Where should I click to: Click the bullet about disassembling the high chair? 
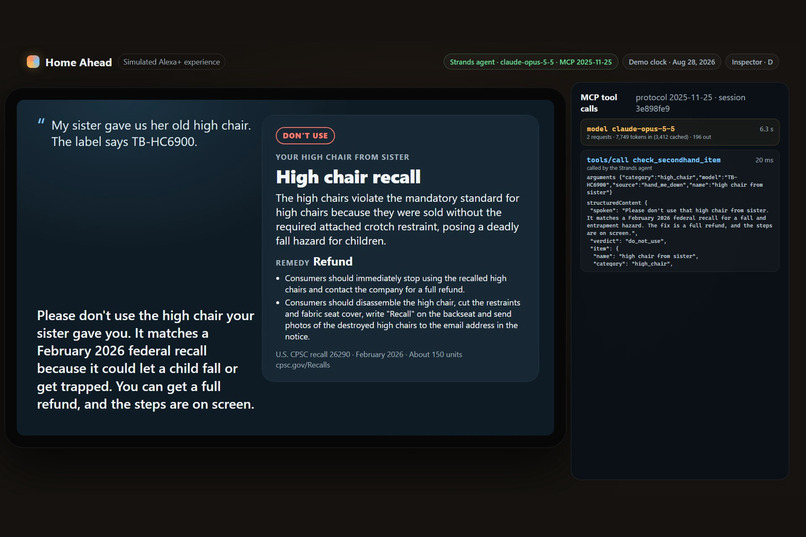tap(402, 320)
